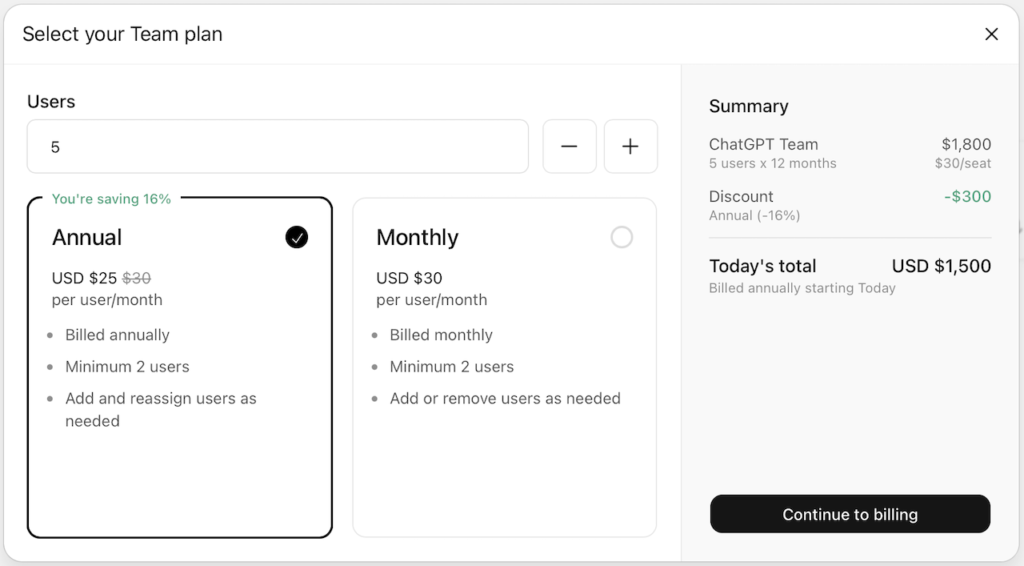Click the Annual plan heading
The width and height of the screenshot is (1024, 566).
coord(87,237)
